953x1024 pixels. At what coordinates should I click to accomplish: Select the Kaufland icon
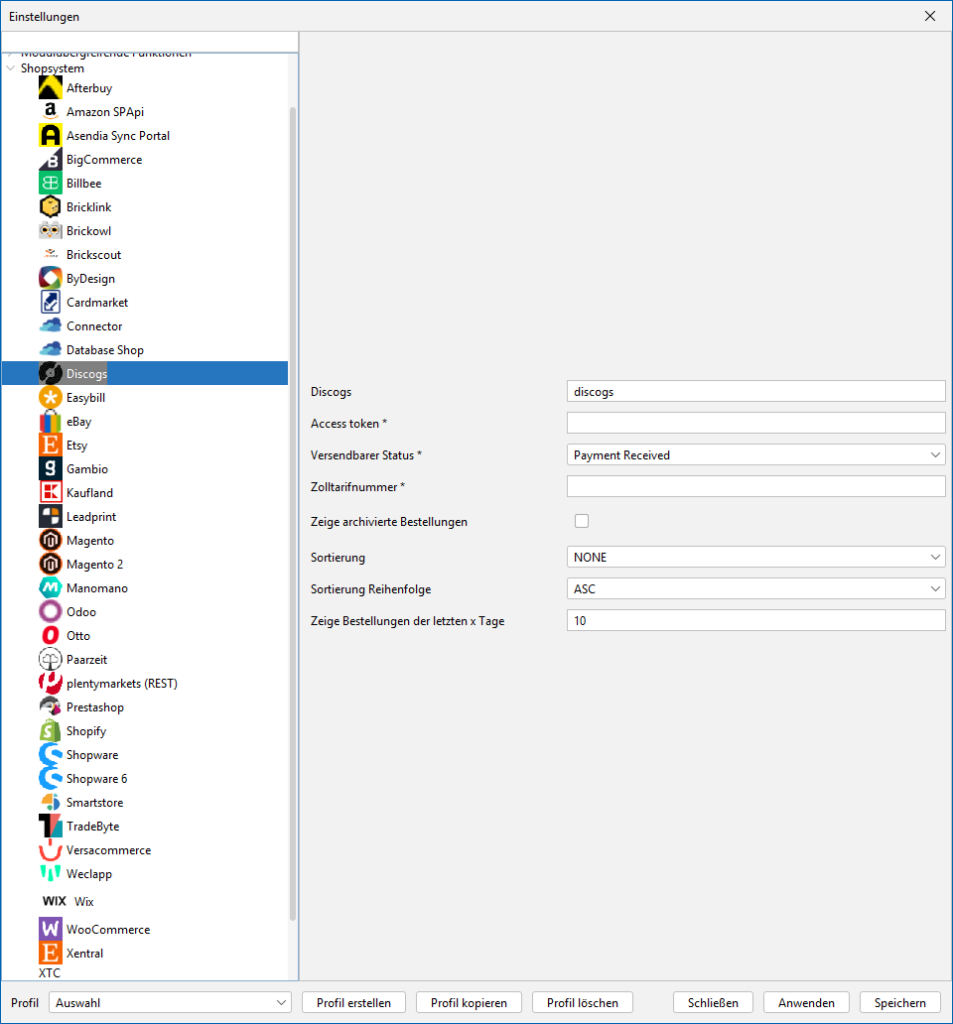[x=50, y=493]
